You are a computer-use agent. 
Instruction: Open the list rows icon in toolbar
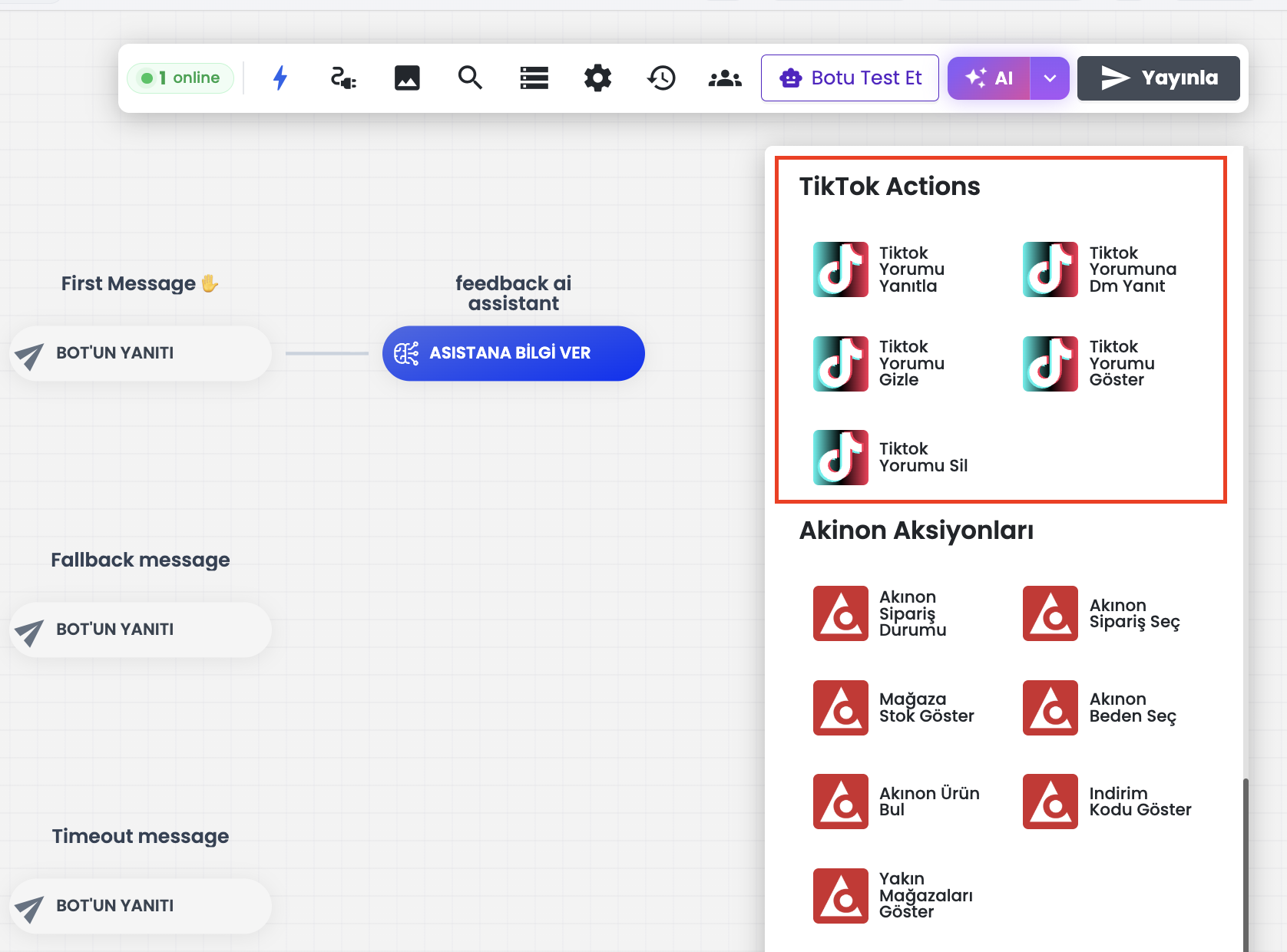click(534, 78)
